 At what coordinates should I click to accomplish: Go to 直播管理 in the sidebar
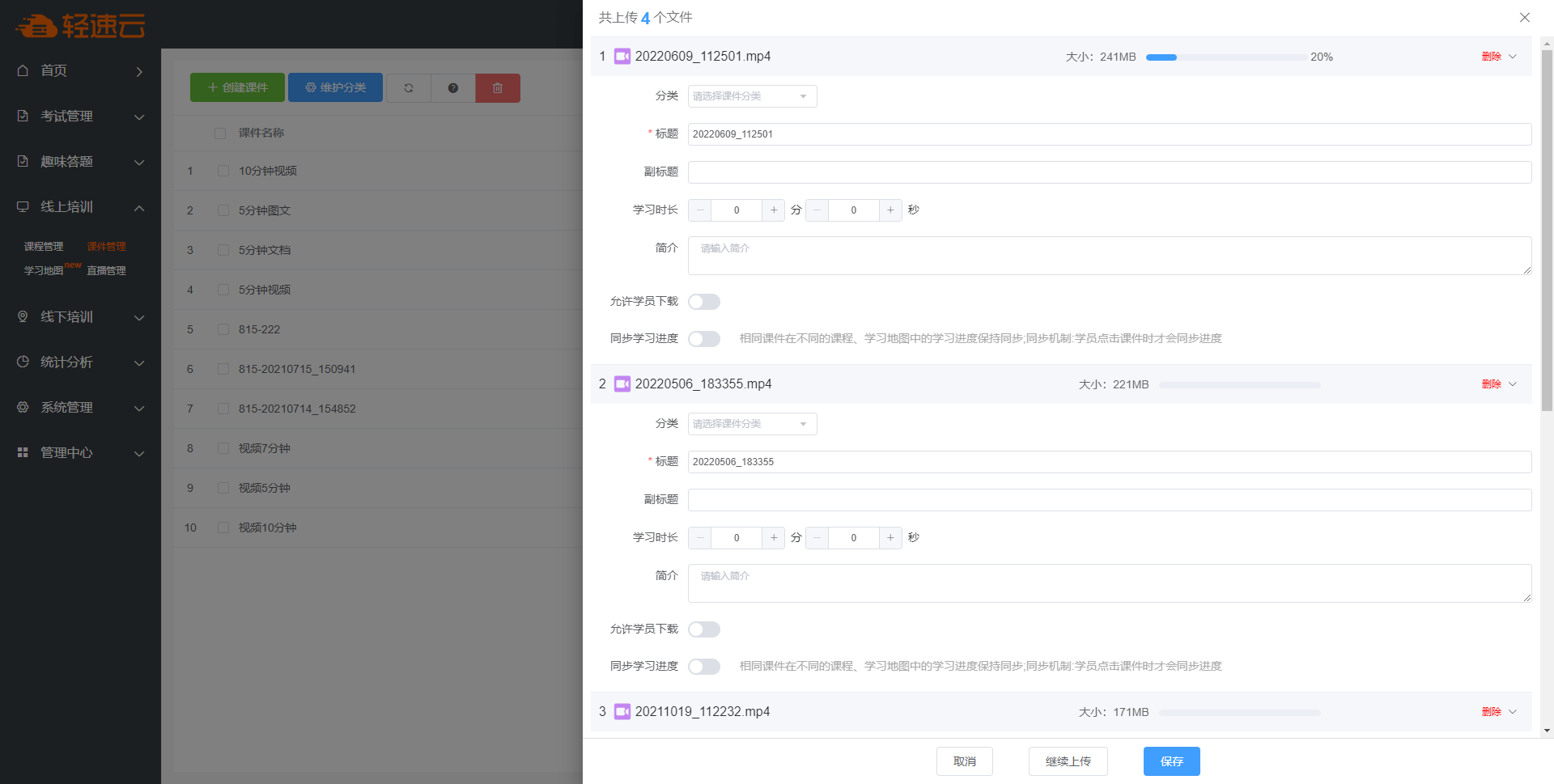click(x=106, y=271)
